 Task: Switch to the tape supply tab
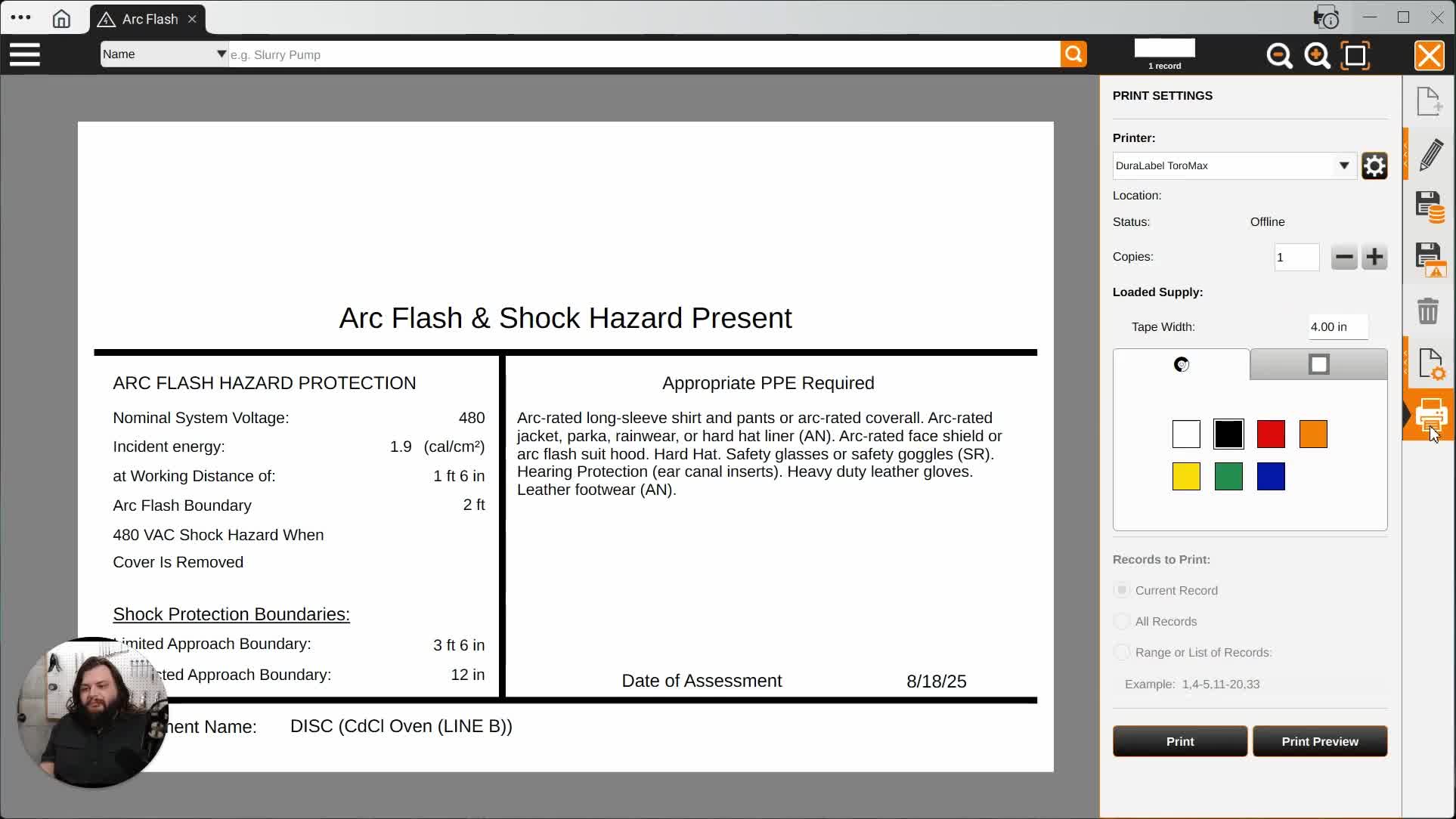point(1318,364)
